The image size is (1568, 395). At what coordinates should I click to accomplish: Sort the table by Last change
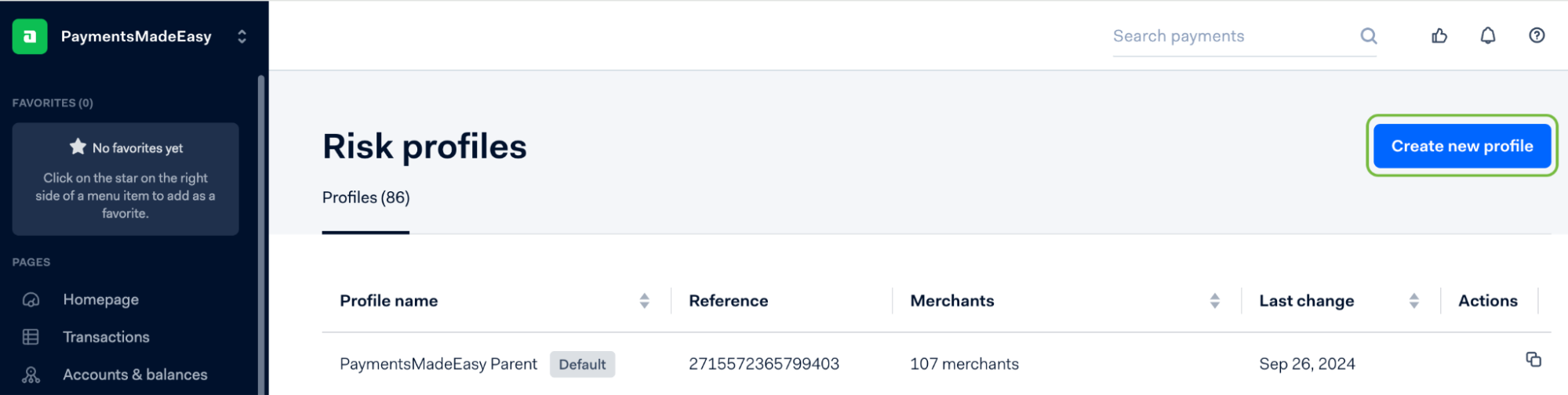pyautogui.click(x=1413, y=301)
